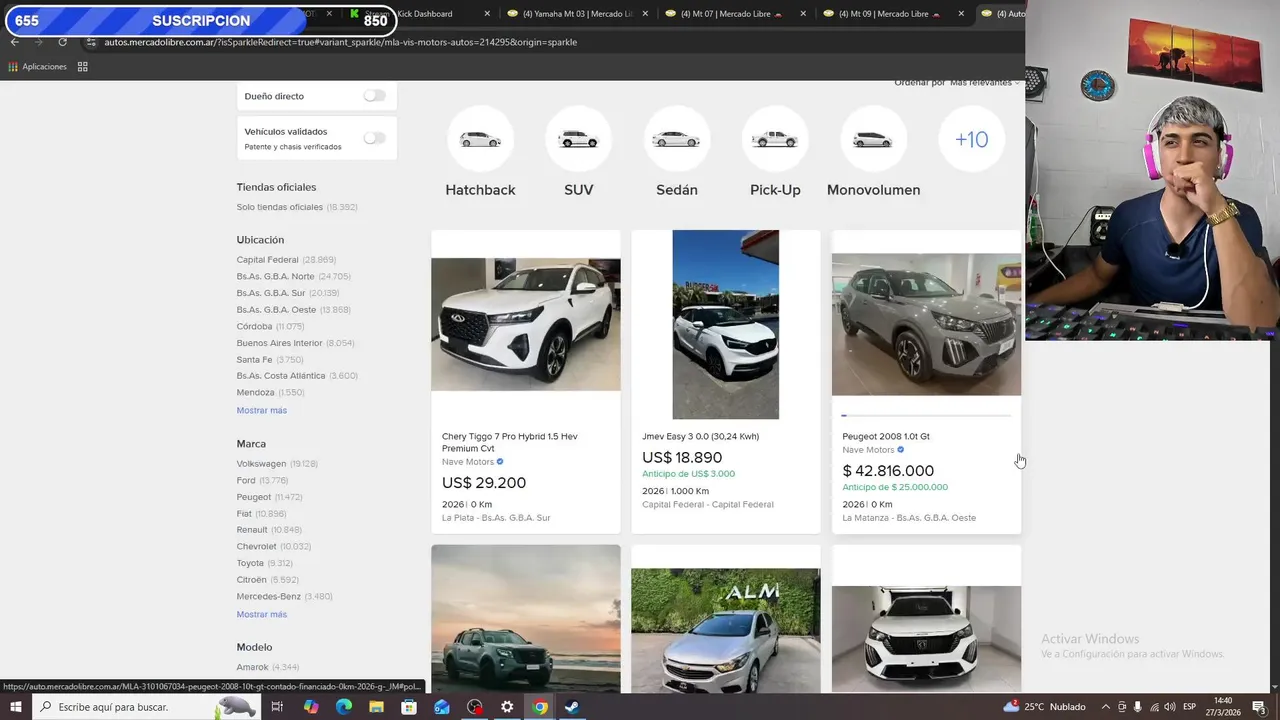This screenshot has height=720, width=1280.
Task: Click the ESP input language indicator
Action: click(1189, 707)
